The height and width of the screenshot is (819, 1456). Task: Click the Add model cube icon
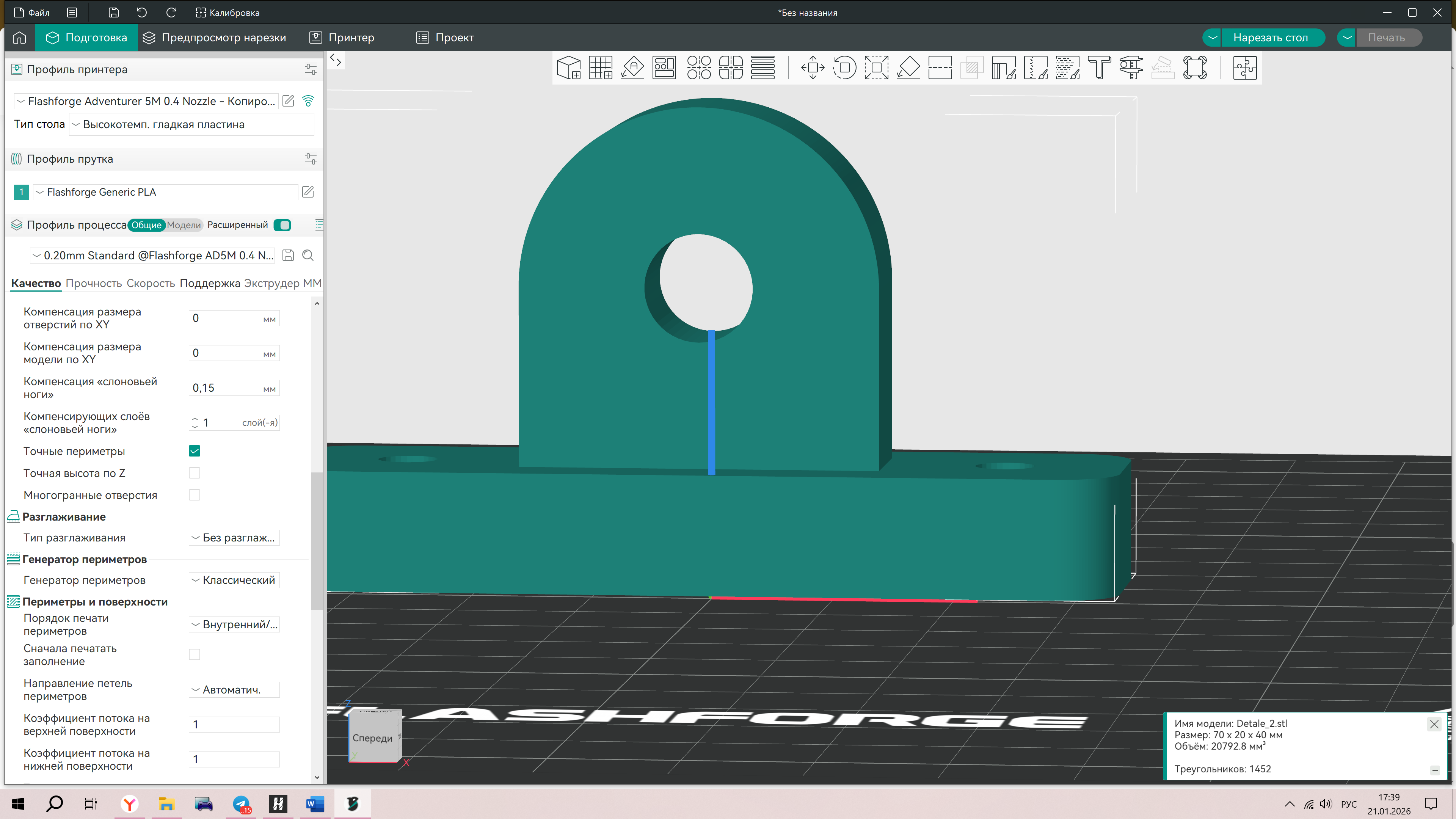pyautogui.click(x=568, y=68)
